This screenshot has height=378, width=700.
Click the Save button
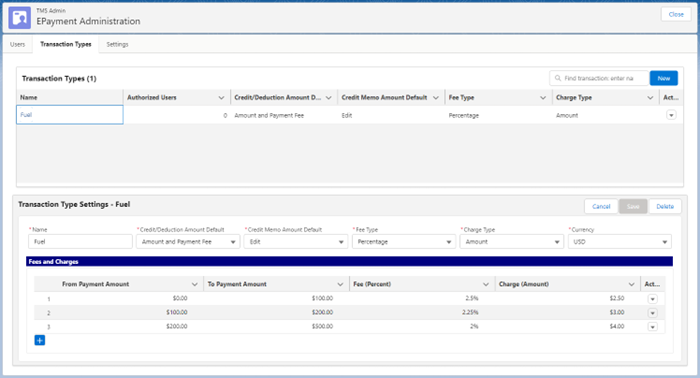point(633,206)
